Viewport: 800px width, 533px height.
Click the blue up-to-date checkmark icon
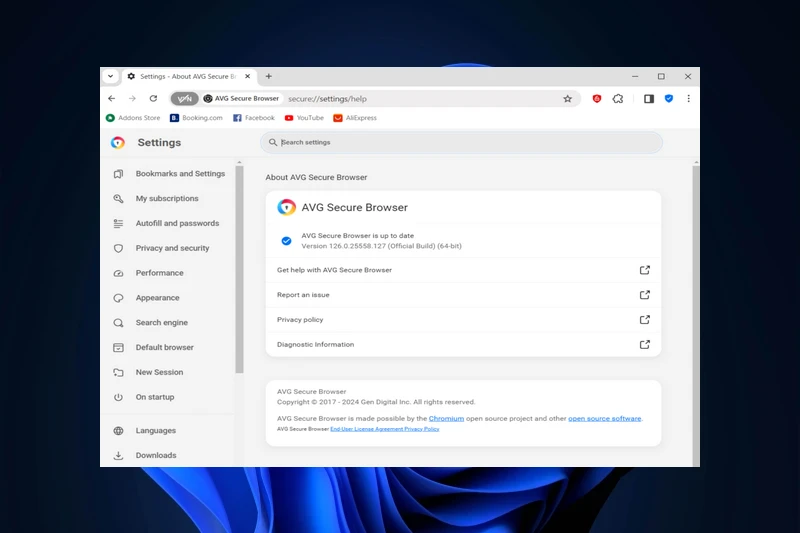(x=286, y=241)
